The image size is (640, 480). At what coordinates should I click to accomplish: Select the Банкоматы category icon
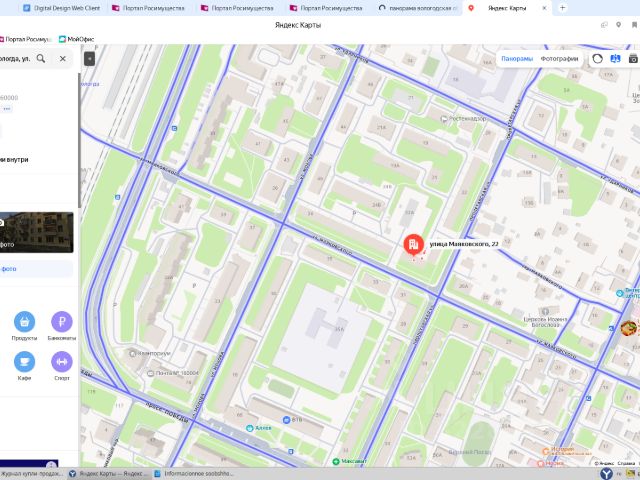click(62, 322)
